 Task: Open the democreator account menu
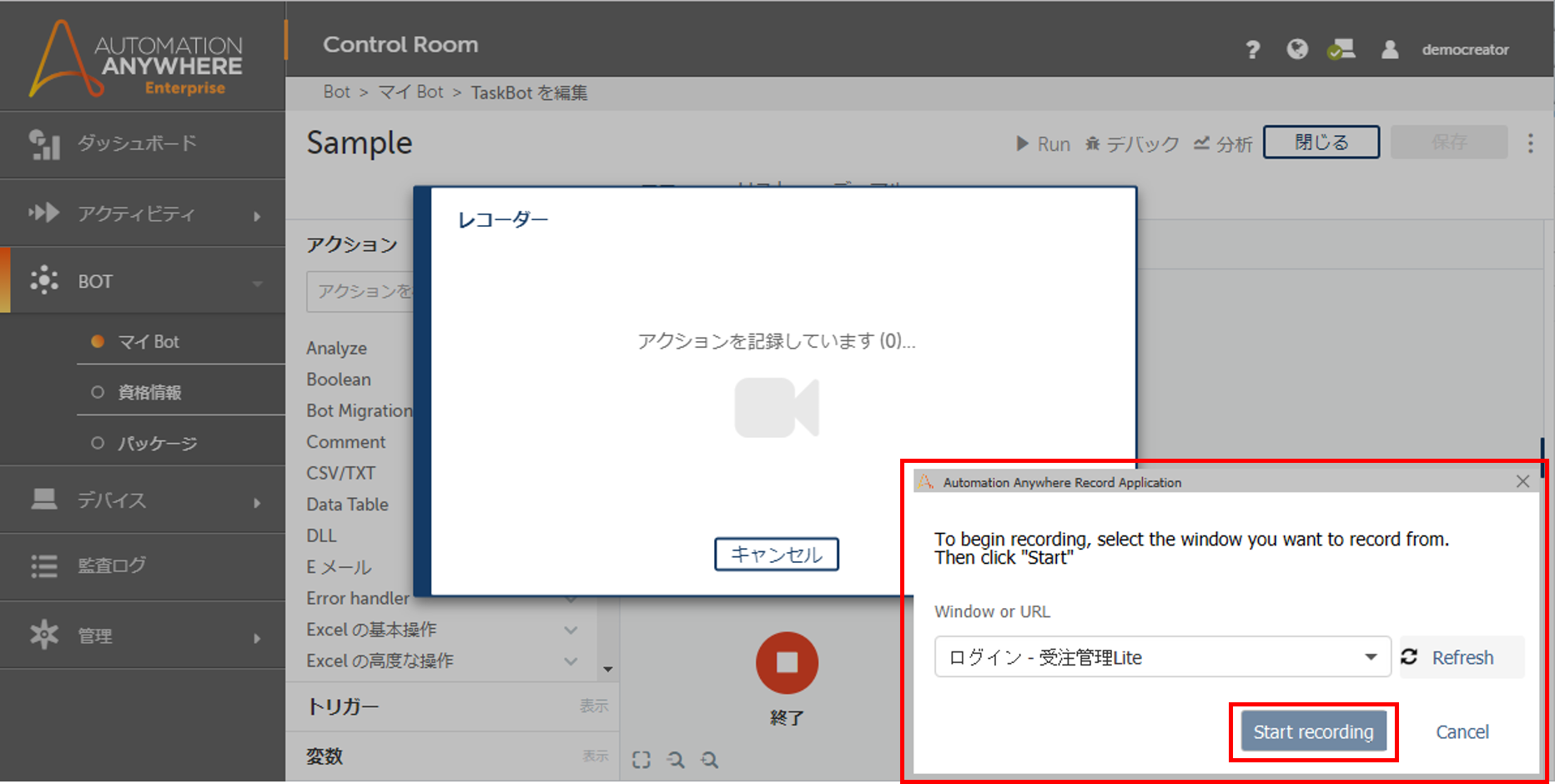click(1465, 50)
